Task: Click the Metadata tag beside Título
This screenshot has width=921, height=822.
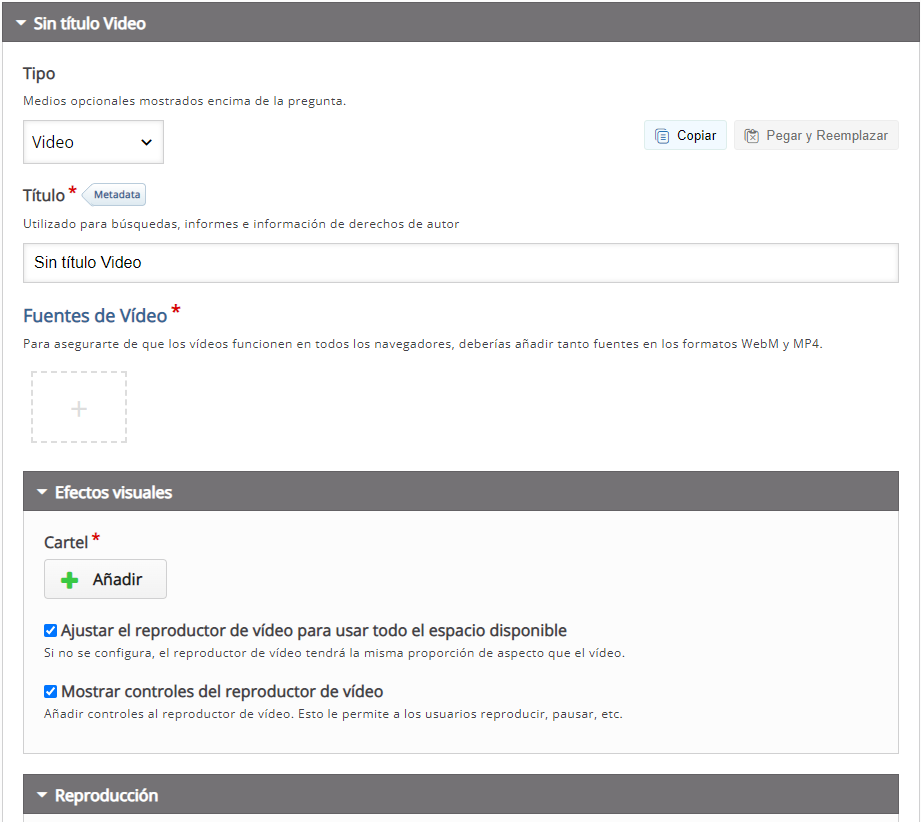Action: 114,194
